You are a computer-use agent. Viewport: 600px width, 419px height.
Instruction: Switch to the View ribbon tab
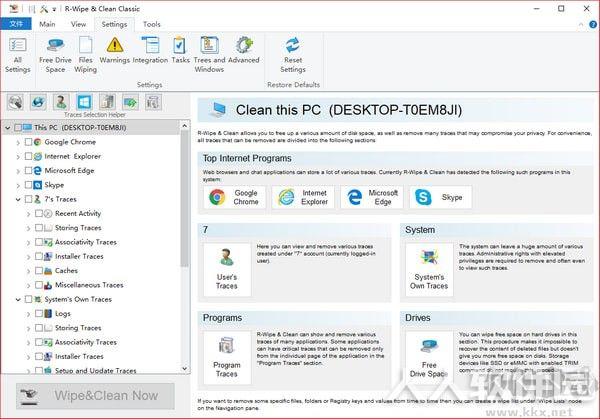coord(78,24)
